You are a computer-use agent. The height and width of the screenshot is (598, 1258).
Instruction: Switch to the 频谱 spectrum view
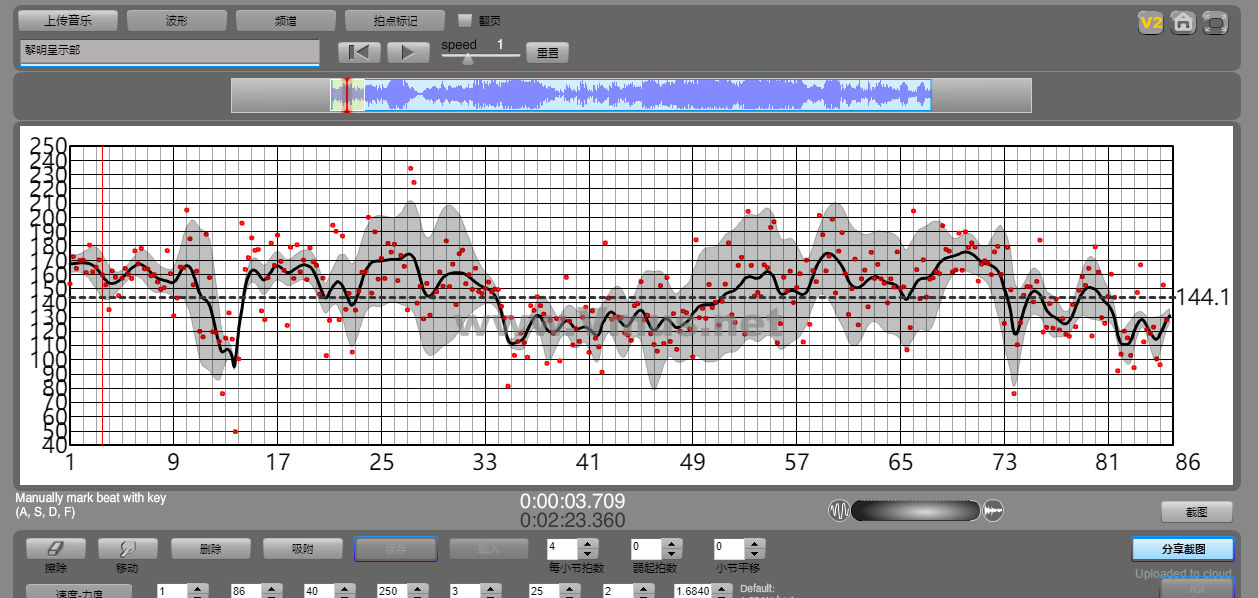pyautogui.click(x=286, y=20)
